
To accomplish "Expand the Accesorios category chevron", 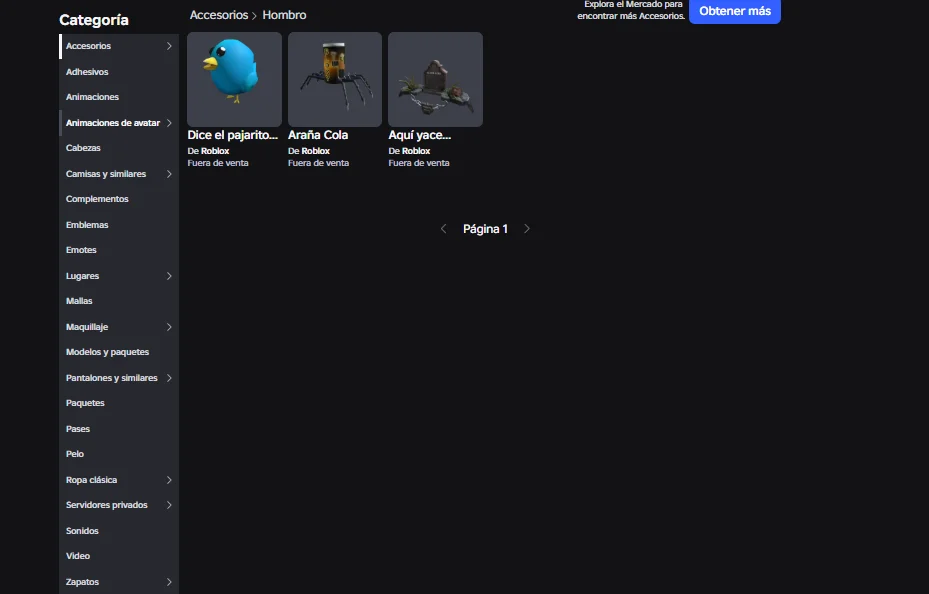I will point(169,46).
